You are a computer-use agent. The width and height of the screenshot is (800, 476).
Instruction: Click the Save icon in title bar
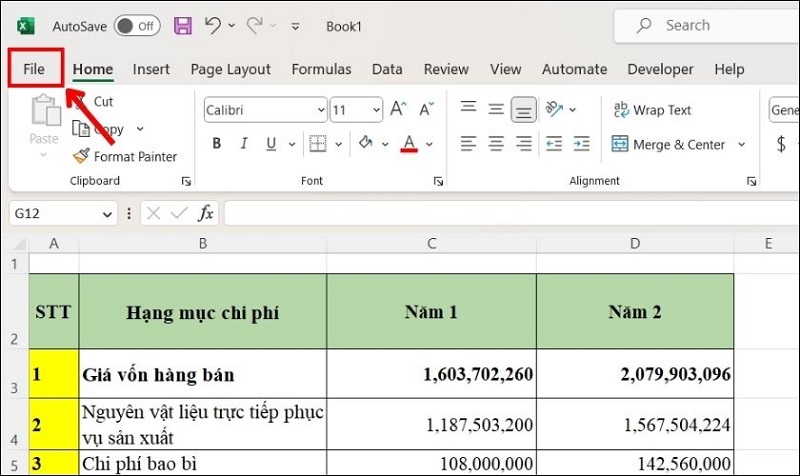(x=183, y=26)
